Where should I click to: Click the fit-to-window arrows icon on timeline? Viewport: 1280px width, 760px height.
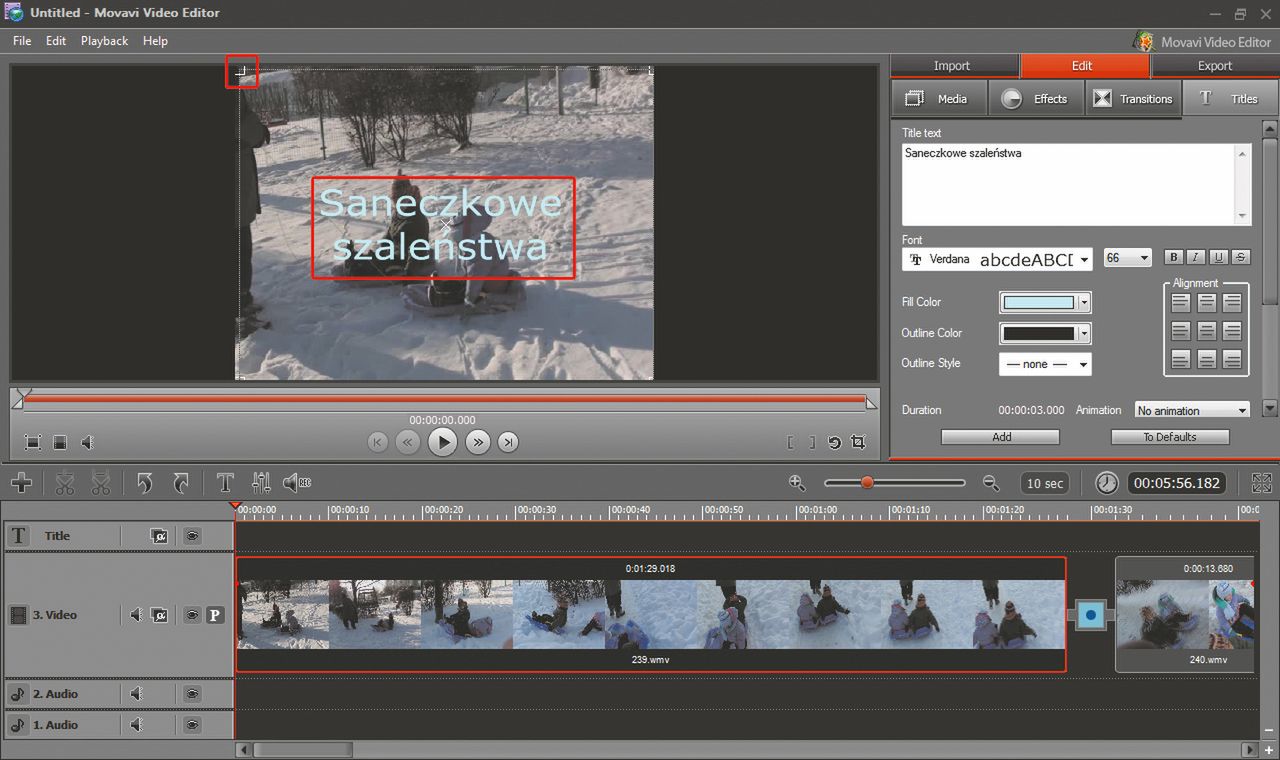point(1262,483)
